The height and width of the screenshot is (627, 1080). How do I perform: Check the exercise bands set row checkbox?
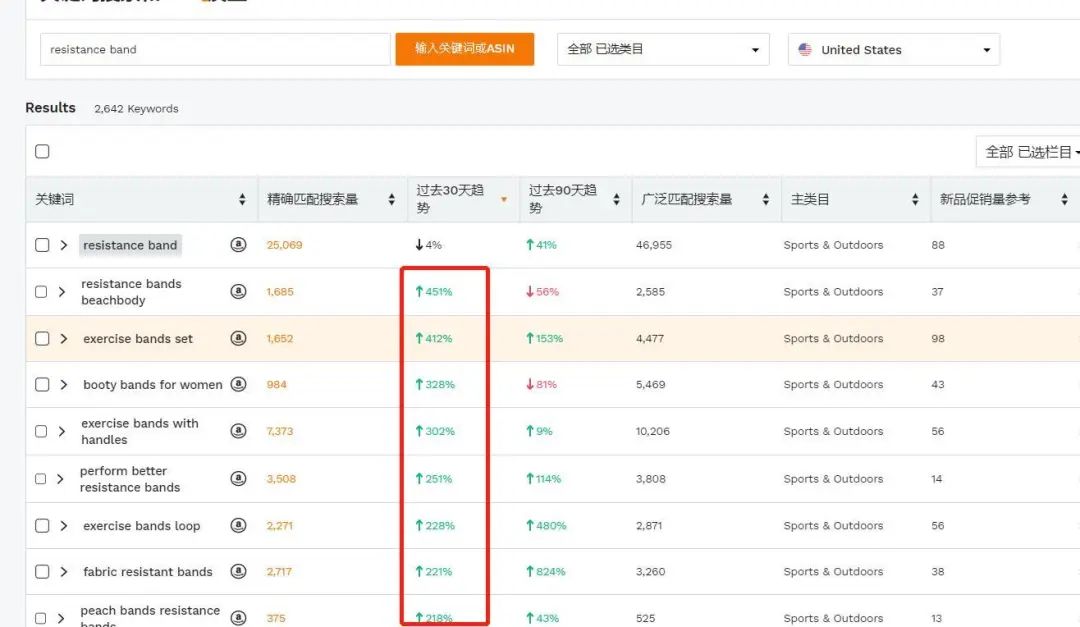(x=42, y=339)
